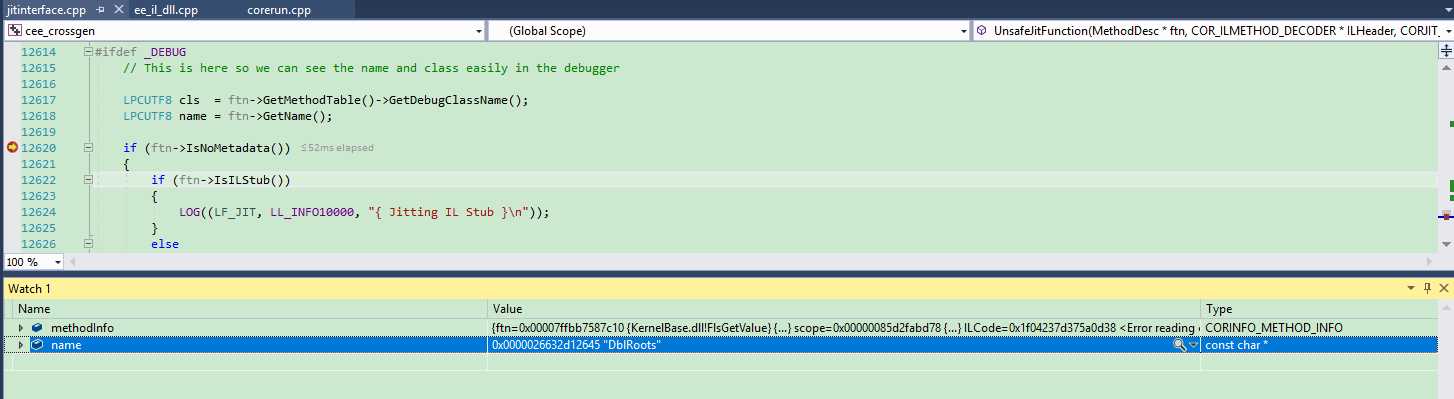Collapse the IsILStub if block

(89, 180)
